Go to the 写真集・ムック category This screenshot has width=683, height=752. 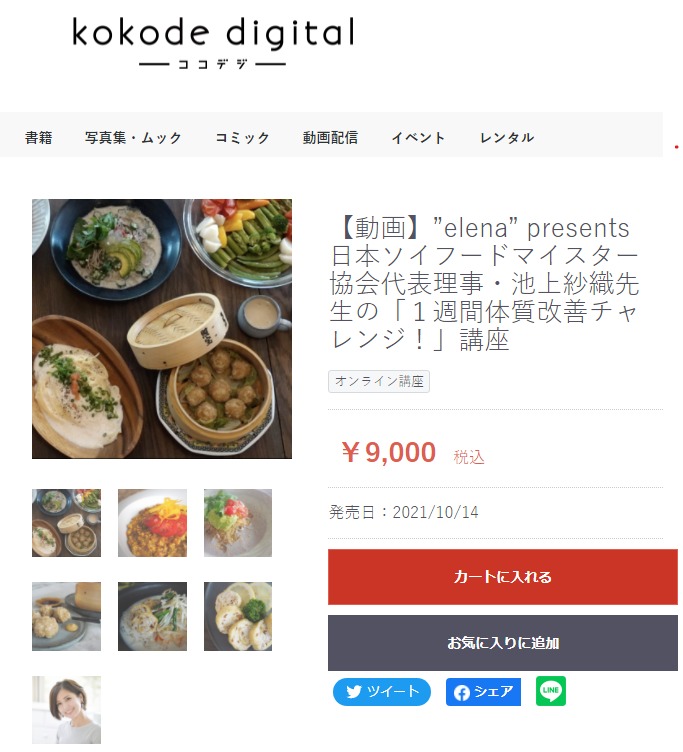[x=133, y=138]
